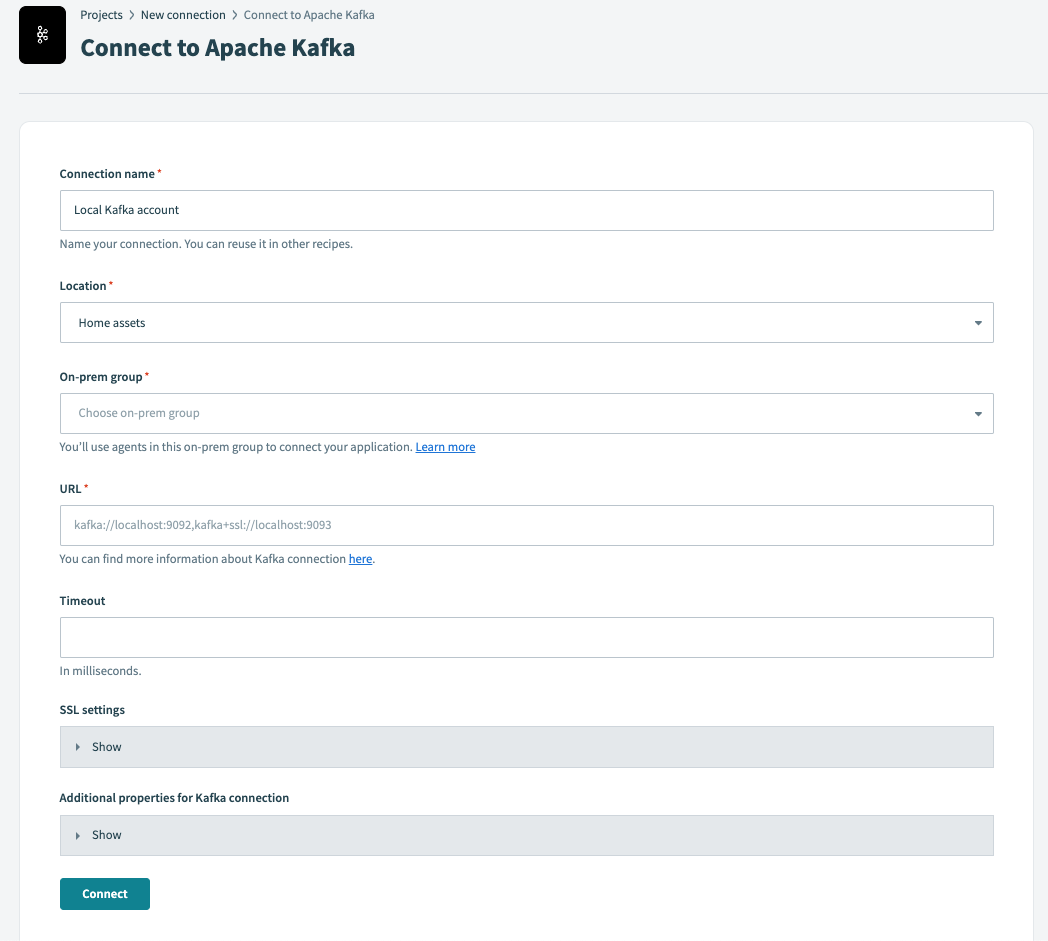
Task: Show the Additional properties for Kafka connection
Action: pos(527,834)
